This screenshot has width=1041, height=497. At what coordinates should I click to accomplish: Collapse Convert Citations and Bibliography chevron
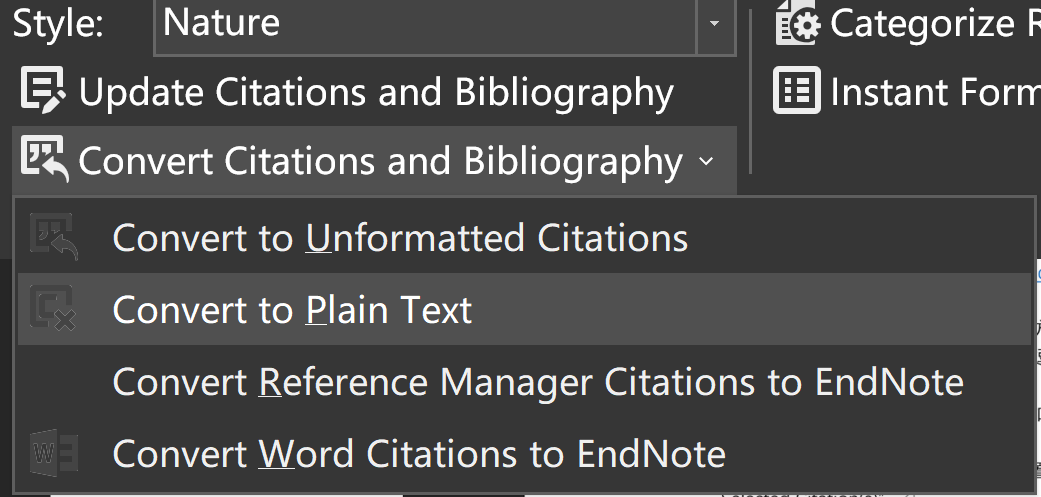(x=707, y=161)
